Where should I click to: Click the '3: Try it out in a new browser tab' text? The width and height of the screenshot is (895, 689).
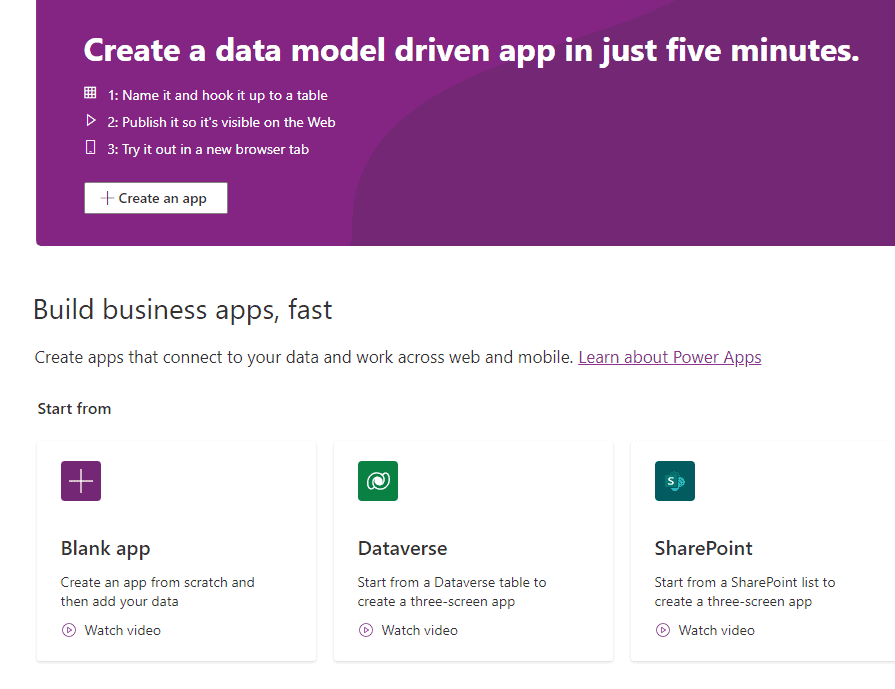[x=208, y=150]
